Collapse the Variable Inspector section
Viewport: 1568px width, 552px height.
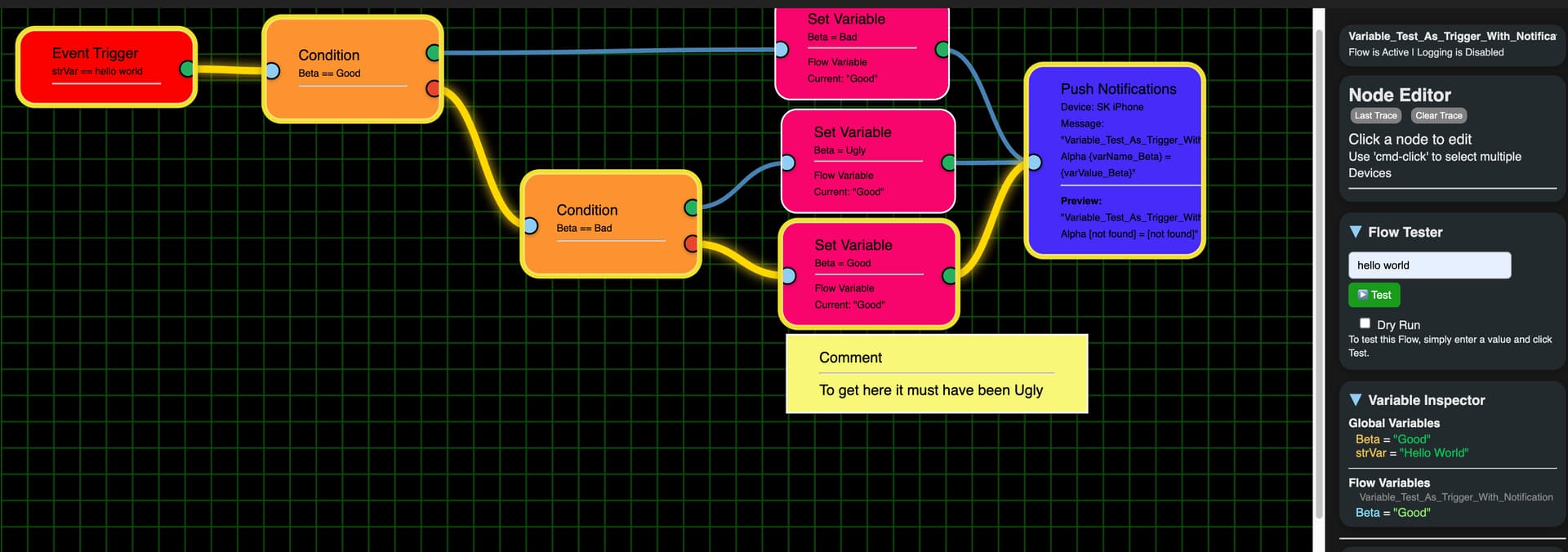[1356, 400]
